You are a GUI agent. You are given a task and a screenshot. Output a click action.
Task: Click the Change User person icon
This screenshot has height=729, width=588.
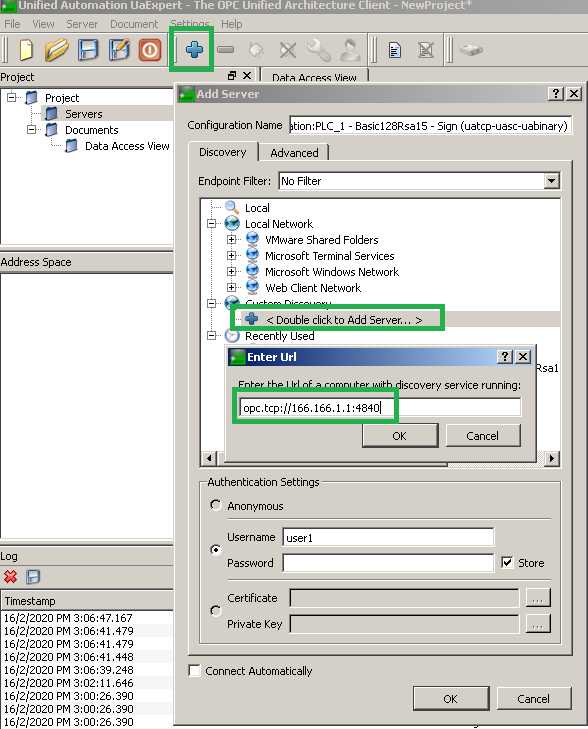350,50
